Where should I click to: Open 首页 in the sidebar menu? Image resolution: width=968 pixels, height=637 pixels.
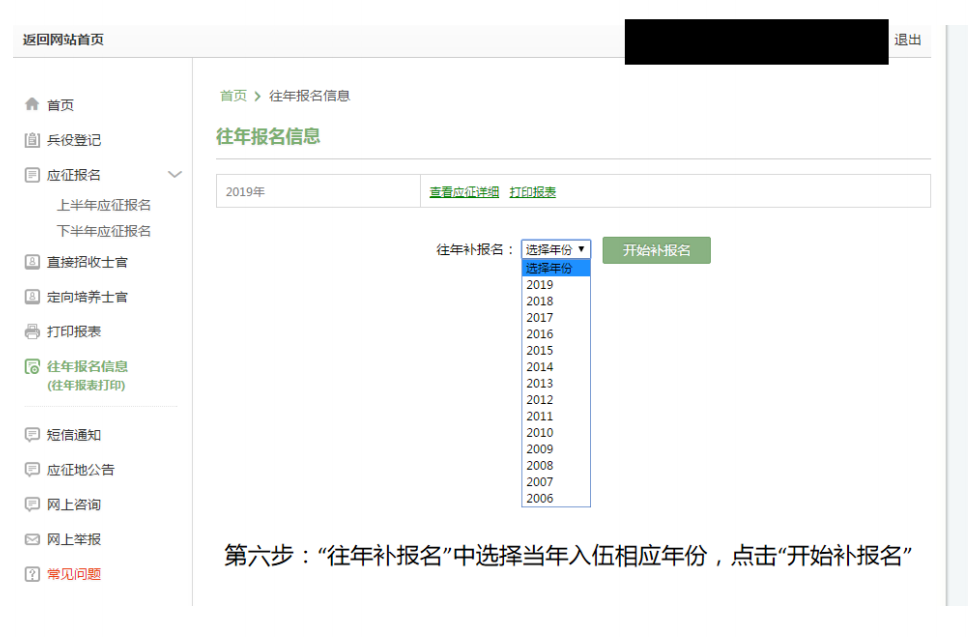(x=60, y=105)
